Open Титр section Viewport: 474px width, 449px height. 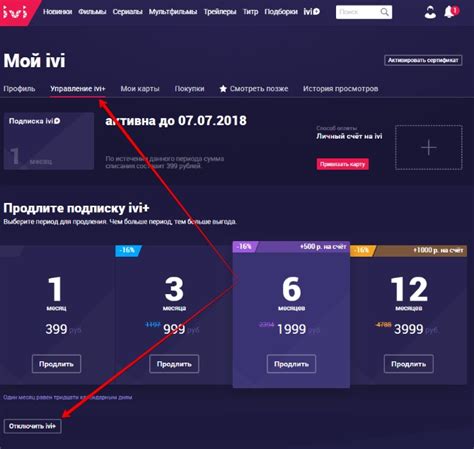point(250,12)
